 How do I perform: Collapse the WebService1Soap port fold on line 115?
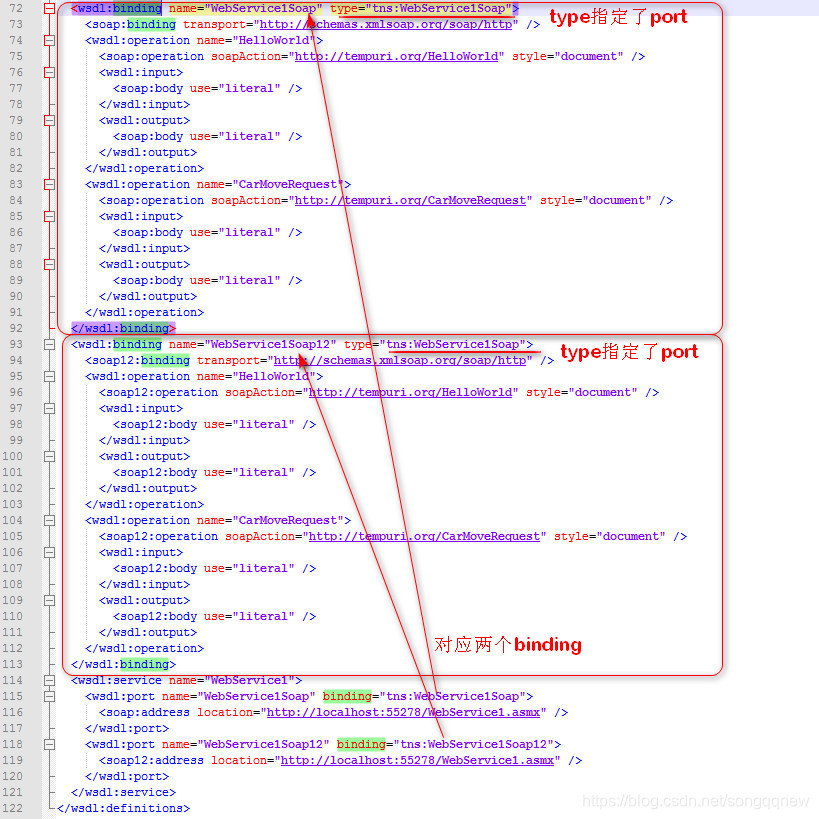(50, 696)
